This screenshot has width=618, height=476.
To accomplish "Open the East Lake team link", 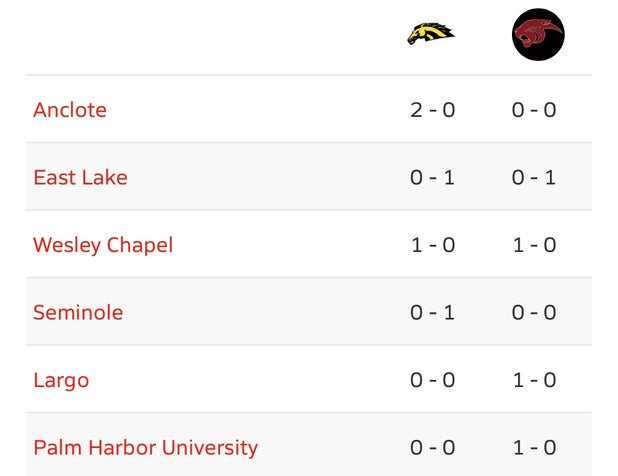I will pos(80,177).
